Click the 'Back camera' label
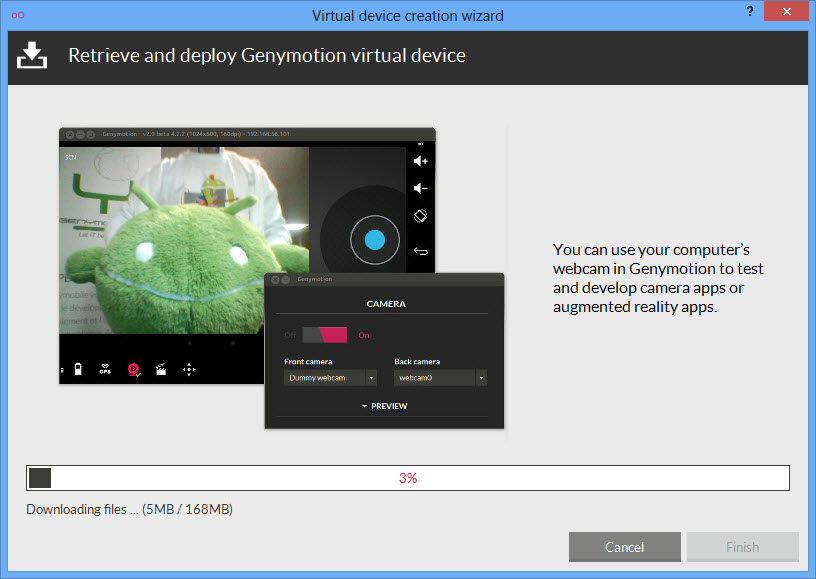 tap(417, 362)
